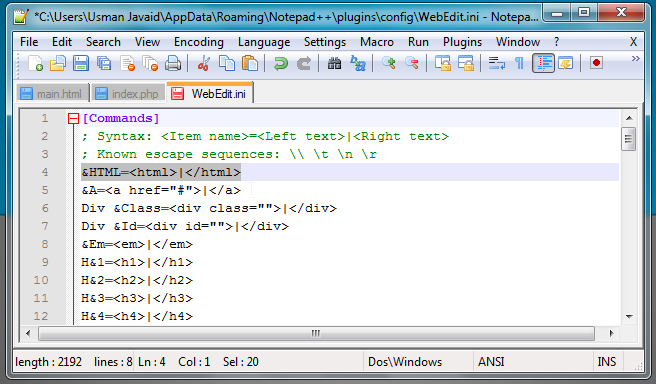Select the WebEdit.ini tab

tap(210, 93)
